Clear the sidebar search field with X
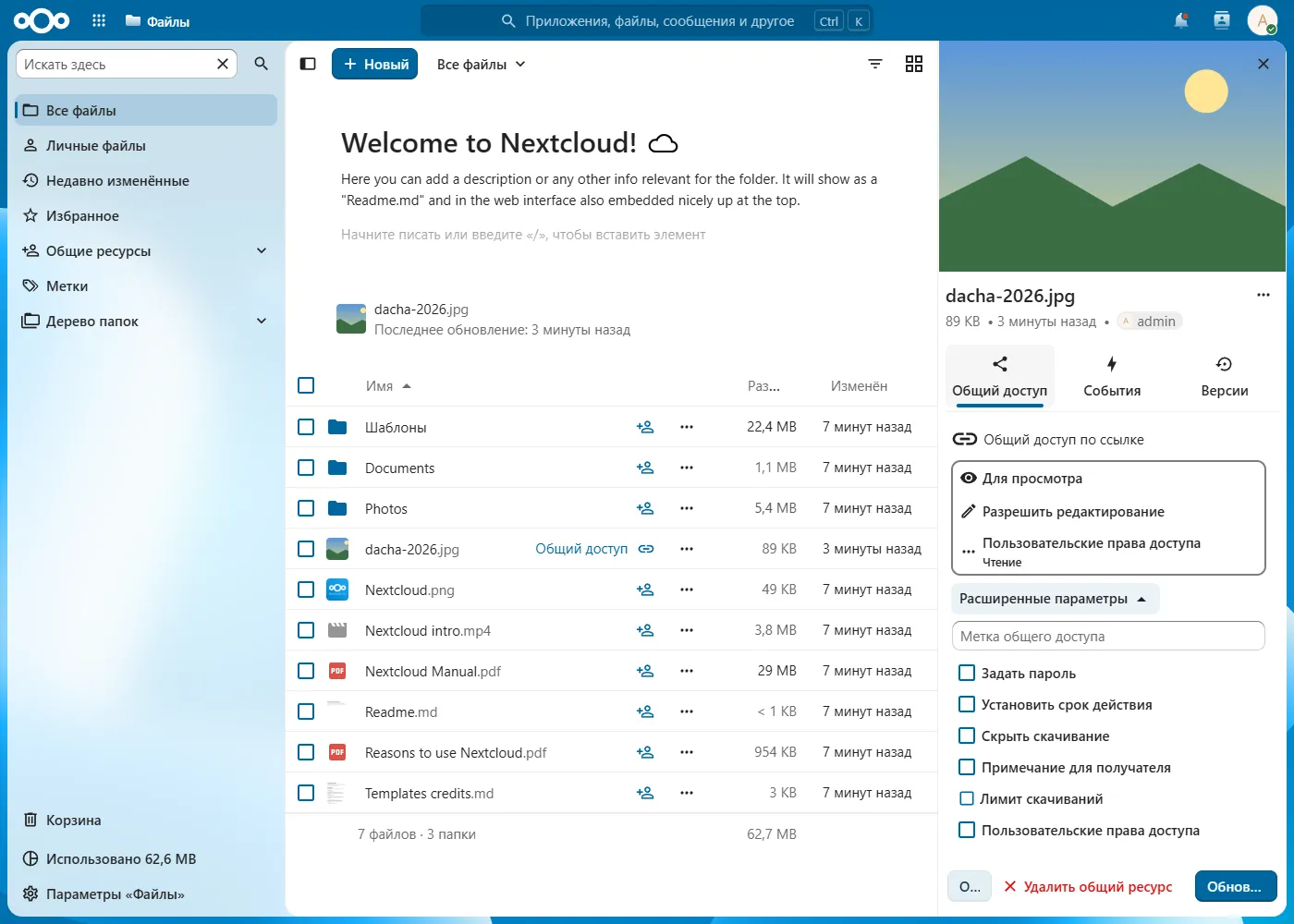 click(223, 64)
